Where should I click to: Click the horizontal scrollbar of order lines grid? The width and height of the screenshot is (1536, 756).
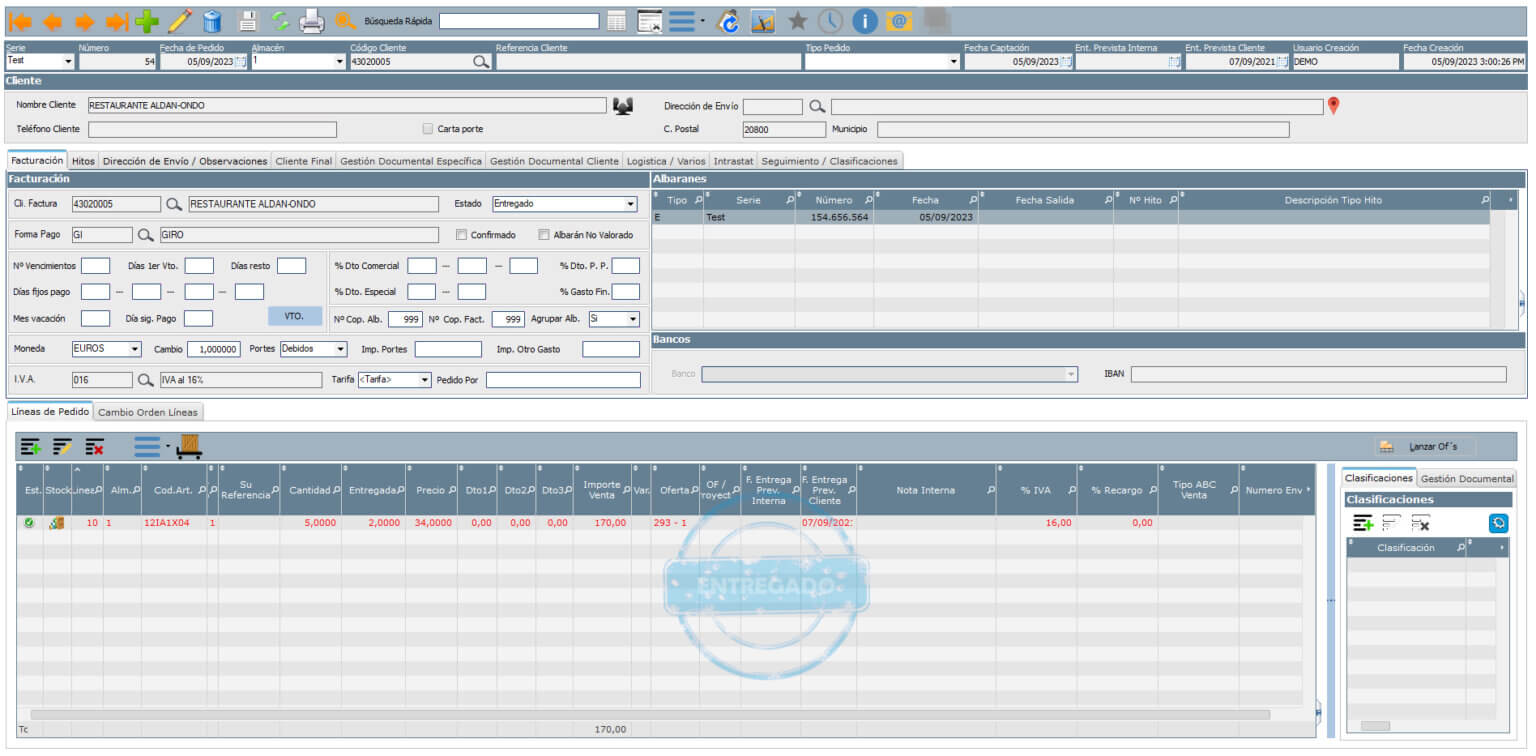coord(650,715)
